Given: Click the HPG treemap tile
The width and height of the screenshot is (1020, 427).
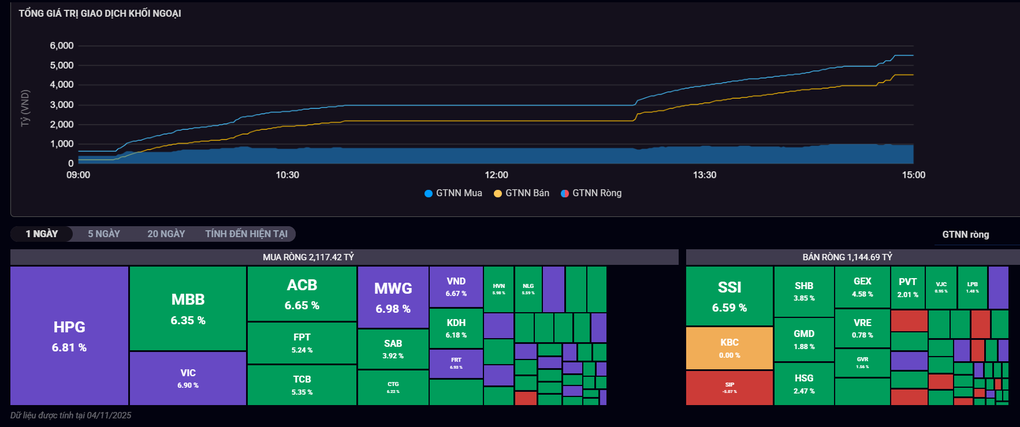Looking at the screenshot, I should coord(69,336).
